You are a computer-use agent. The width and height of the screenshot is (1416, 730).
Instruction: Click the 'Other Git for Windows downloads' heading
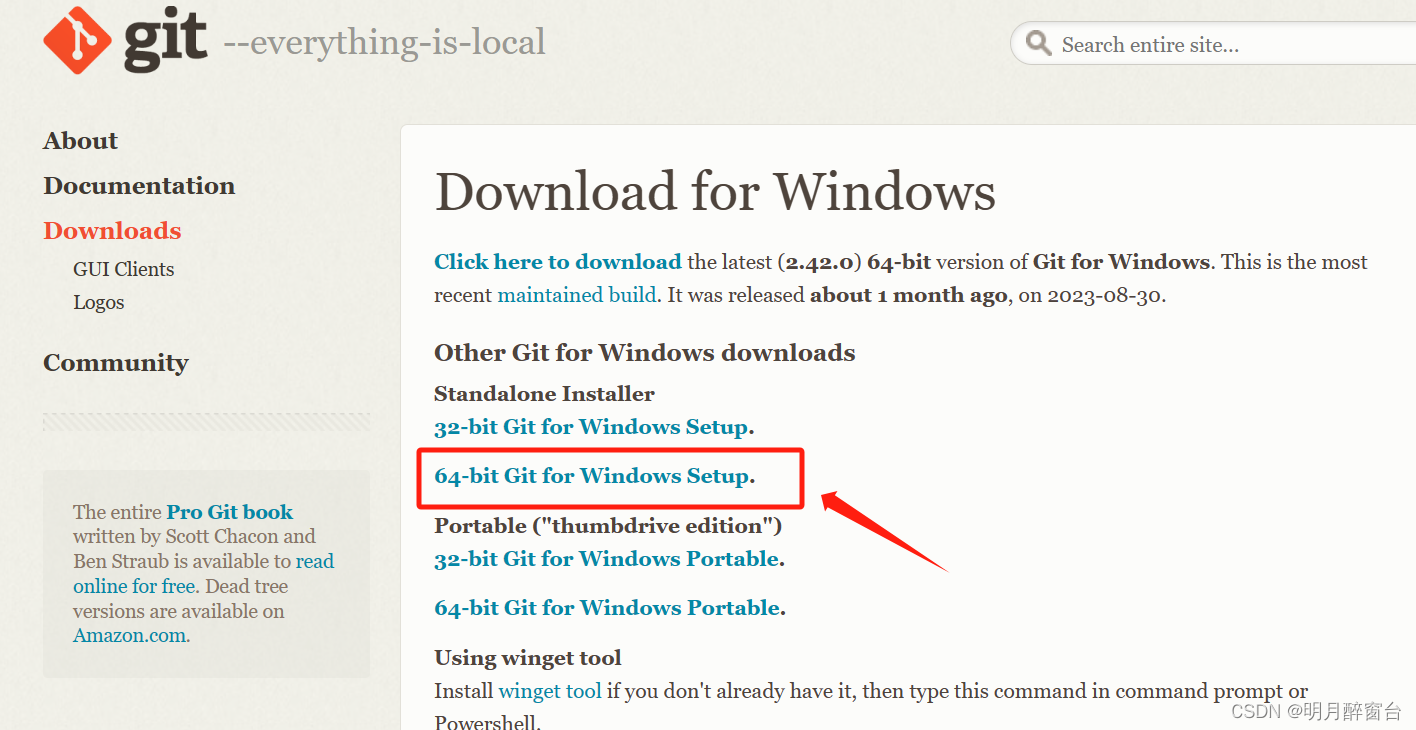(645, 353)
